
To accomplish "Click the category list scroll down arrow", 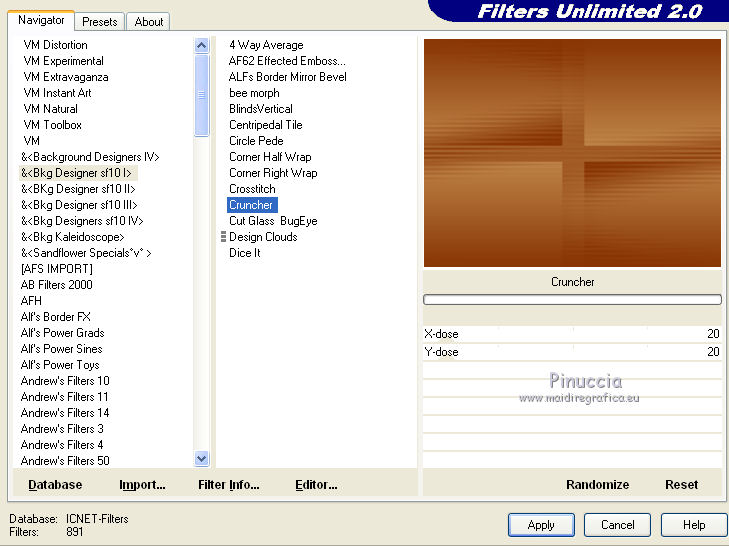I will pyautogui.click(x=201, y=459).
